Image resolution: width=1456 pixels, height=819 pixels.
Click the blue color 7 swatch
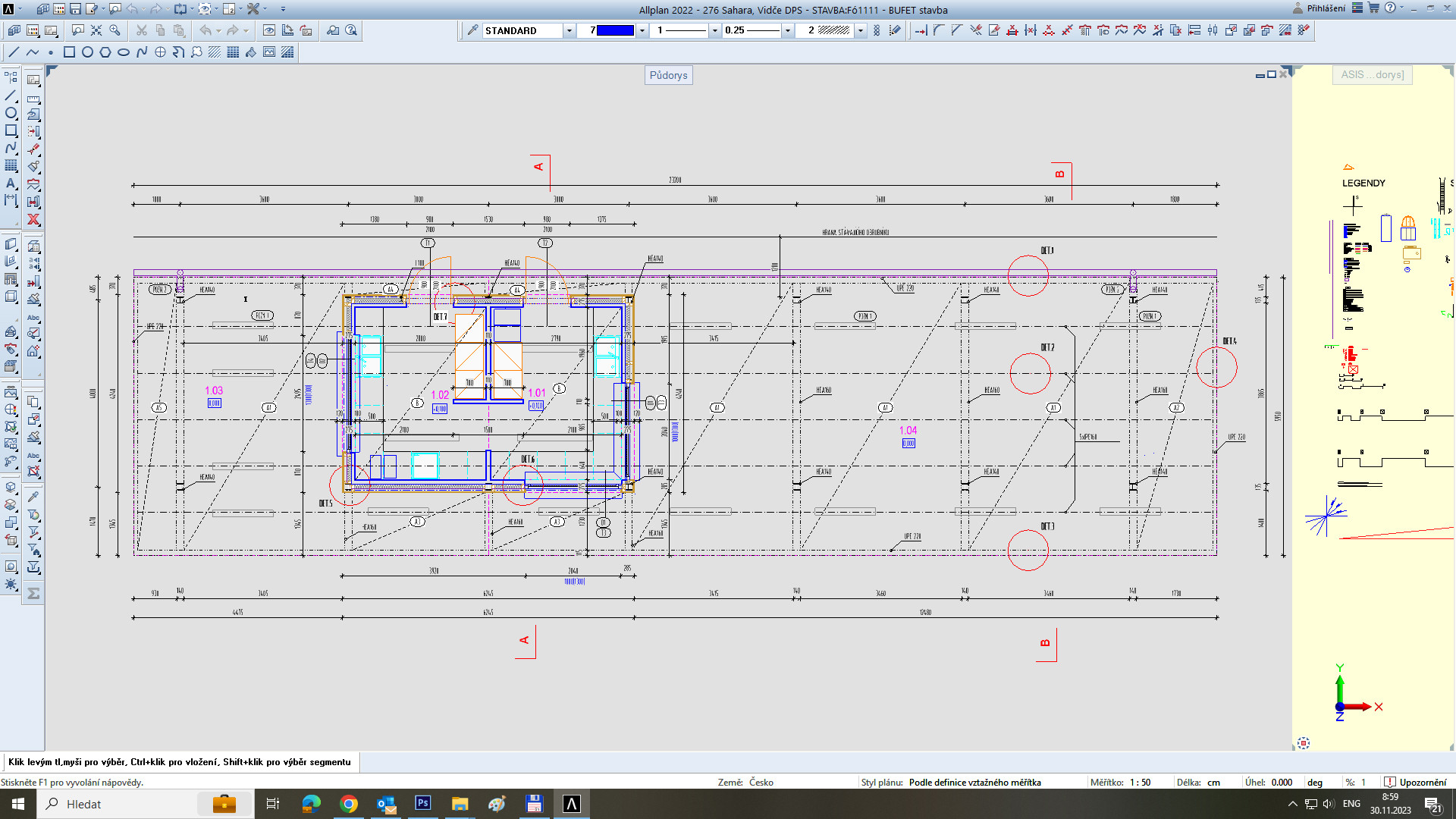(x=615, y=30)
